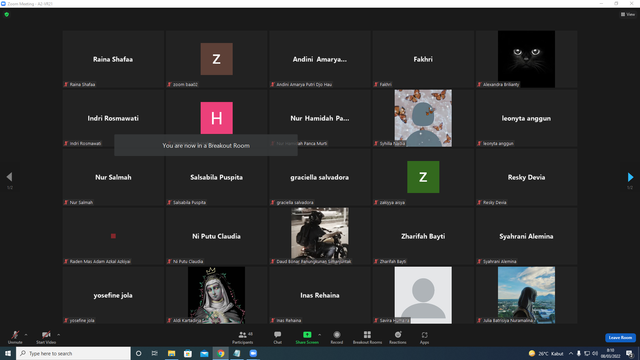Image resolution: width=640 pixels, height=360 pixels.
Task: Click the Indri Rosmawati name
Action: [113, 118]
